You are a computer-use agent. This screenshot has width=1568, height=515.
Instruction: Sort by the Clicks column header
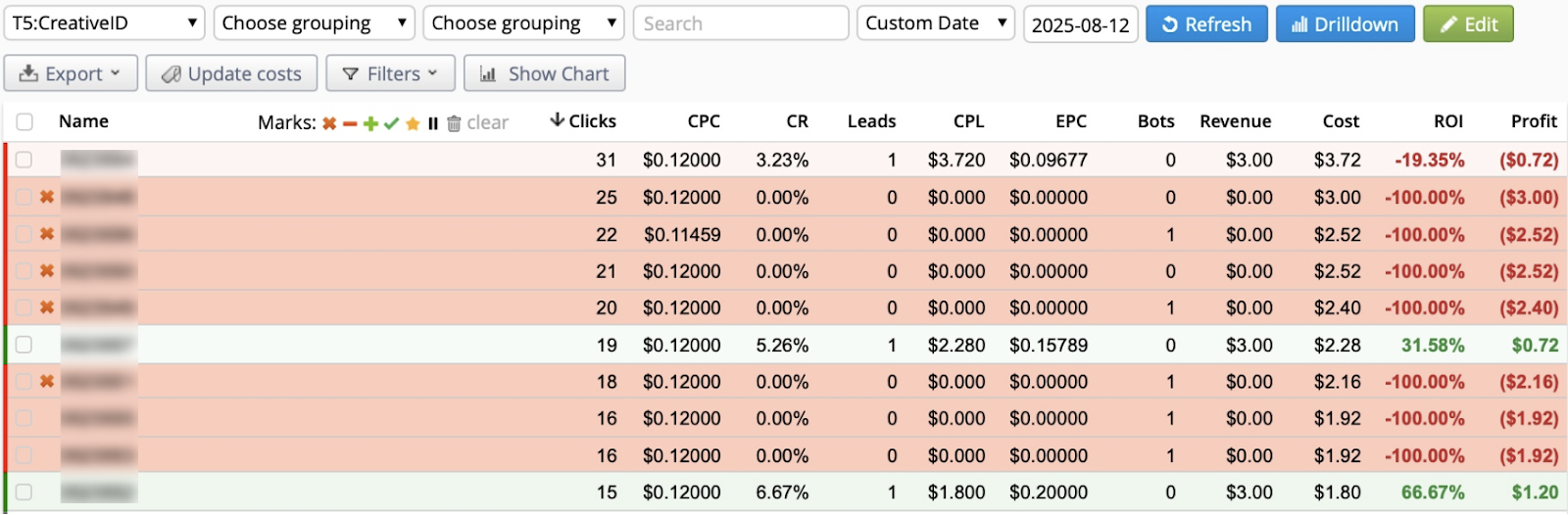583,121
